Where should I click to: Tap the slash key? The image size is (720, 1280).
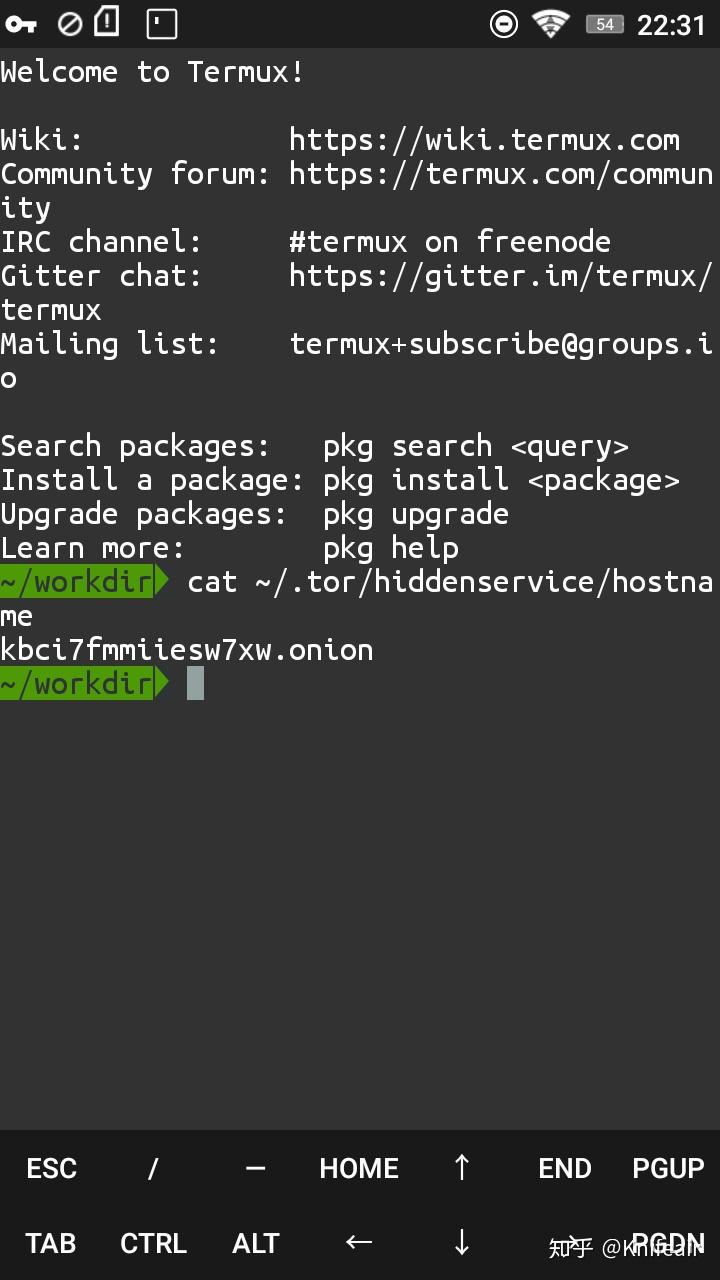click(x=153, y=1168)
